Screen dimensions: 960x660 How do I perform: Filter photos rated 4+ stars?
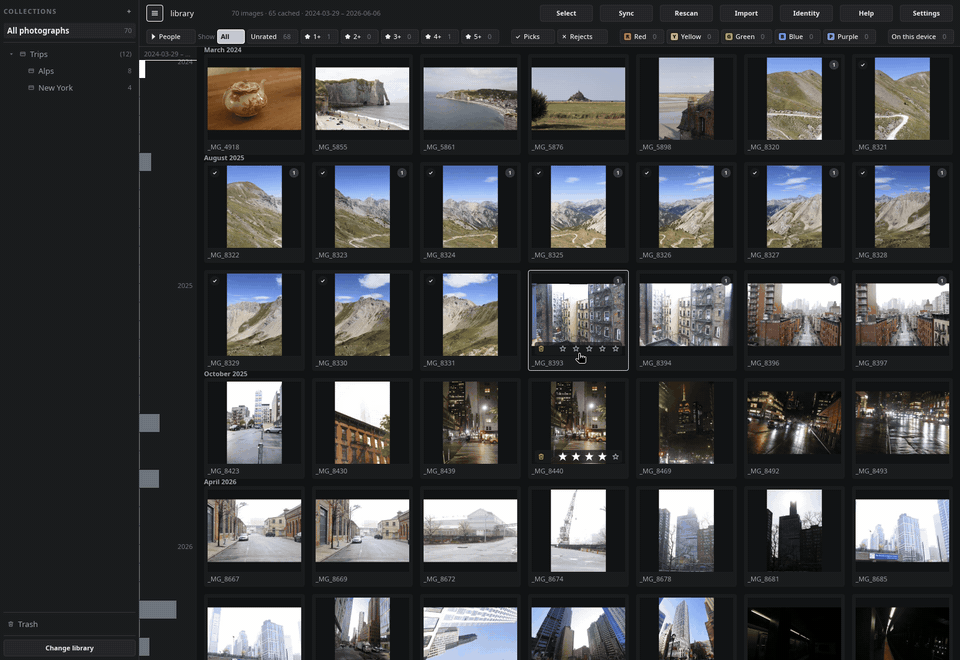coord(440,37)
